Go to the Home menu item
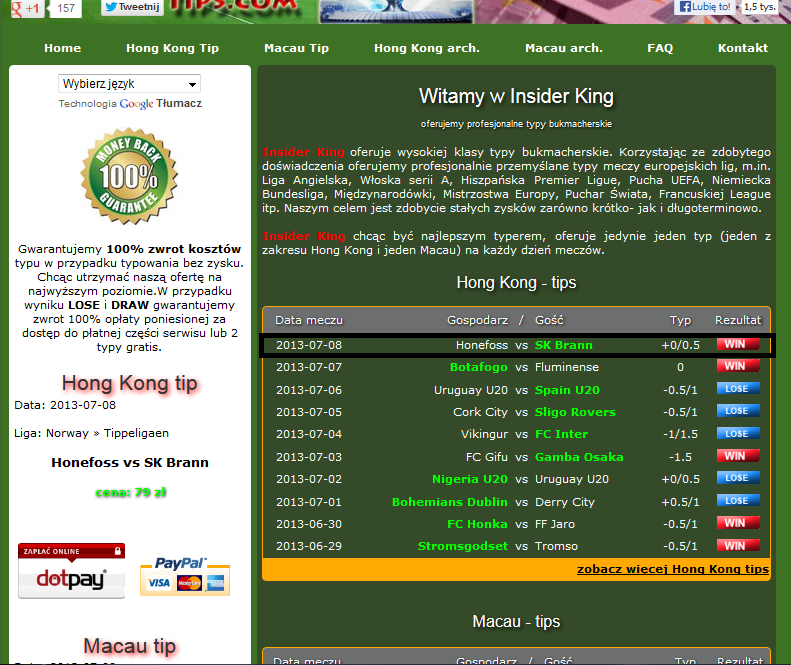The width and height of the screenshot is (791, 665). [63, 48]
